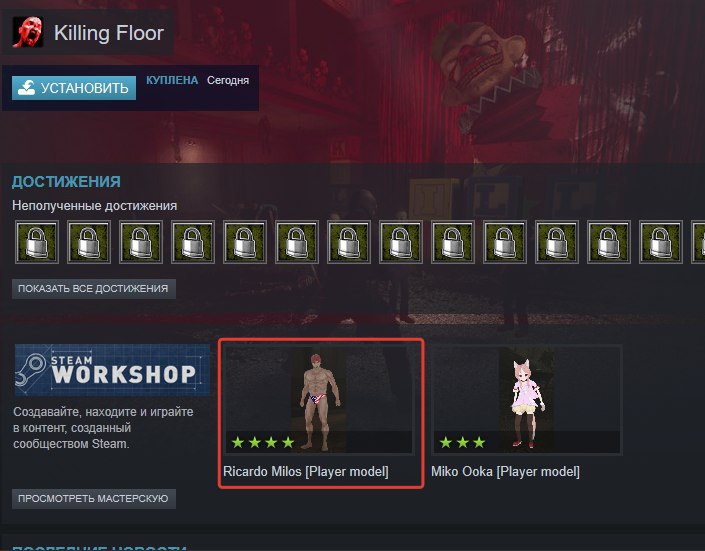This screenshot has width=705, height=551.
Task: Click the Killing Floor game icon
Action: point(28,32)
